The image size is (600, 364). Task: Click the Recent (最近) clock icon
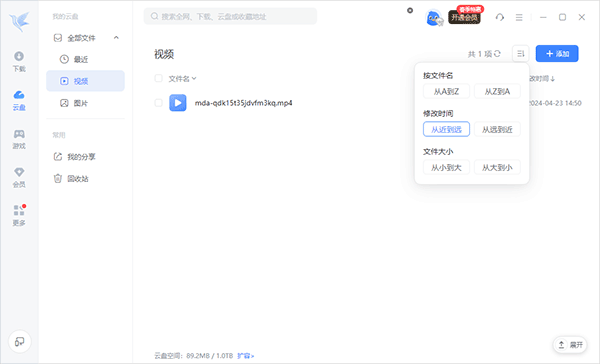pos(64,59)
